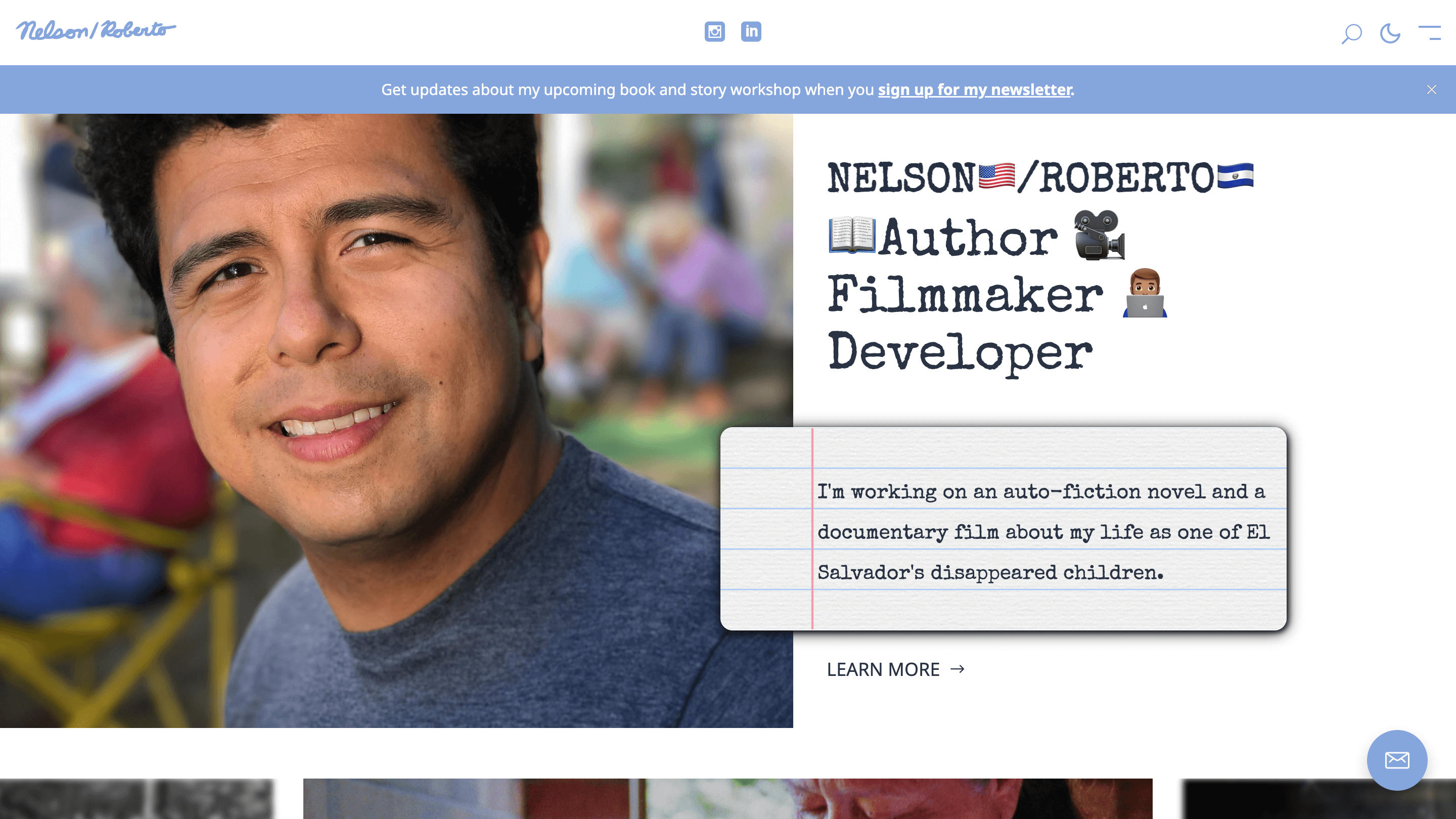Click the lined notepaper description card
The image size is (1456, 819).
pyautogui.click(x=1003, y=528)
